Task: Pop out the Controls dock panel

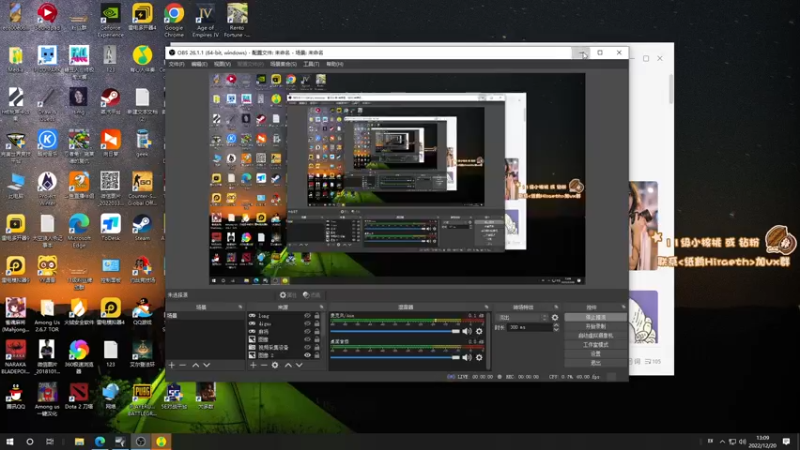Action: (623, 307)
